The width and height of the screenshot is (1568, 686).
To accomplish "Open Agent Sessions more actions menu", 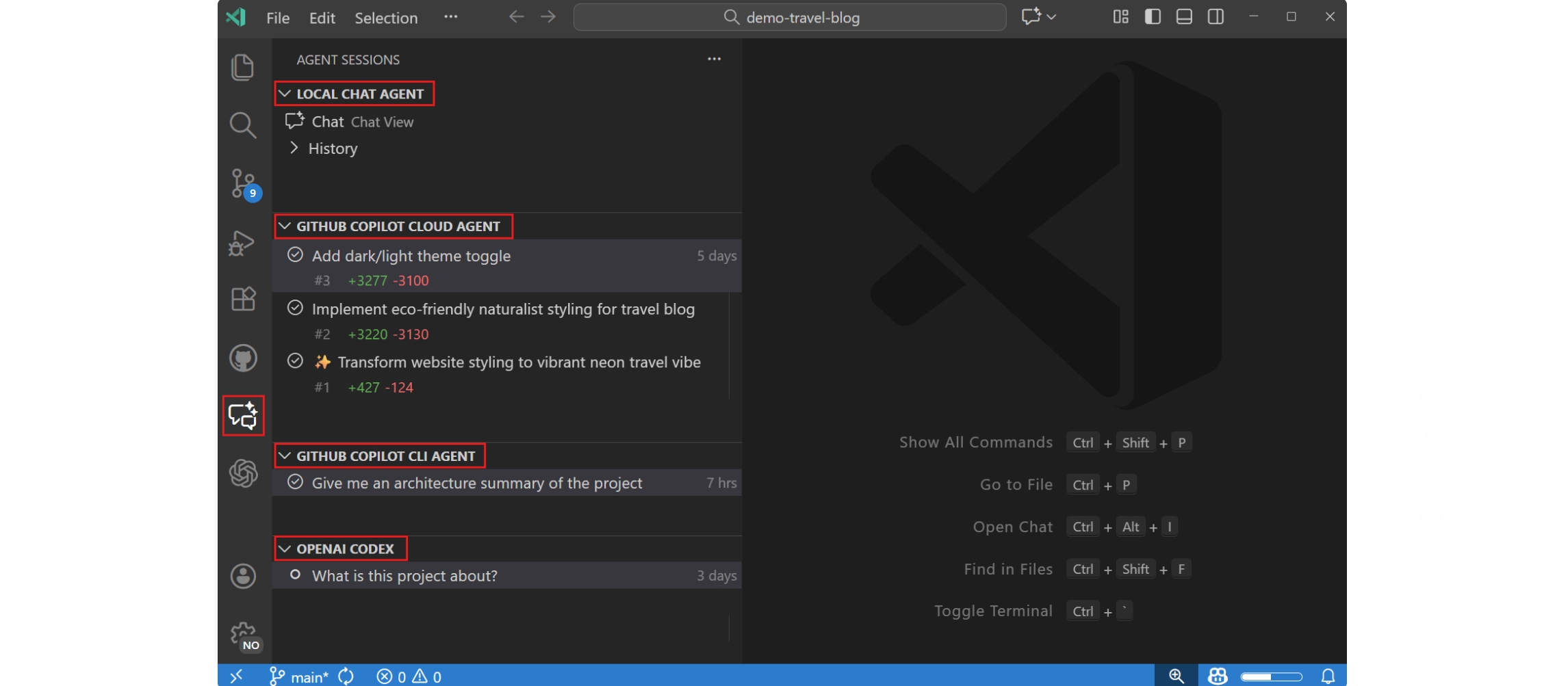I will coord(714,59).
